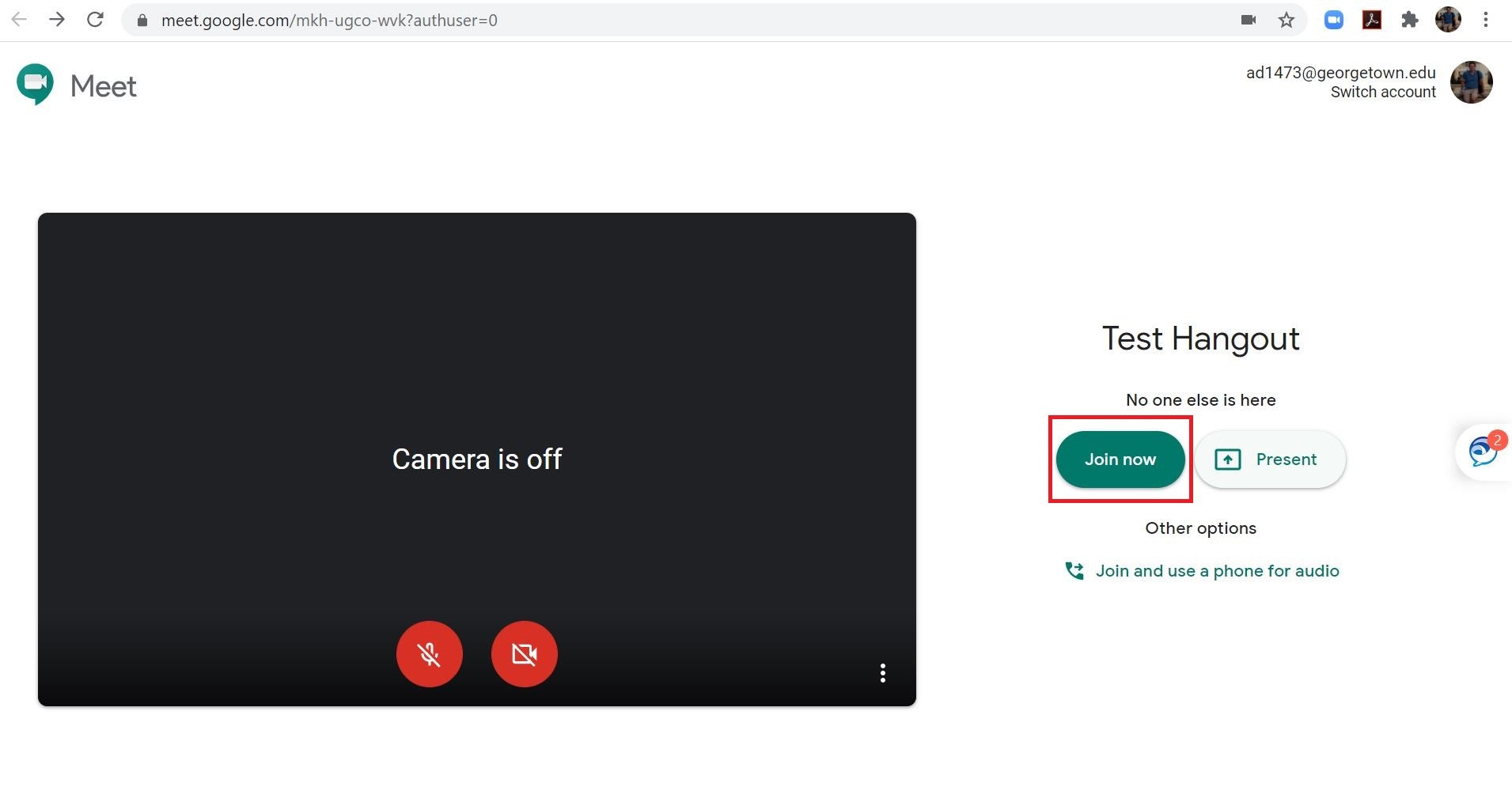Click the browser back arrow

20,20
